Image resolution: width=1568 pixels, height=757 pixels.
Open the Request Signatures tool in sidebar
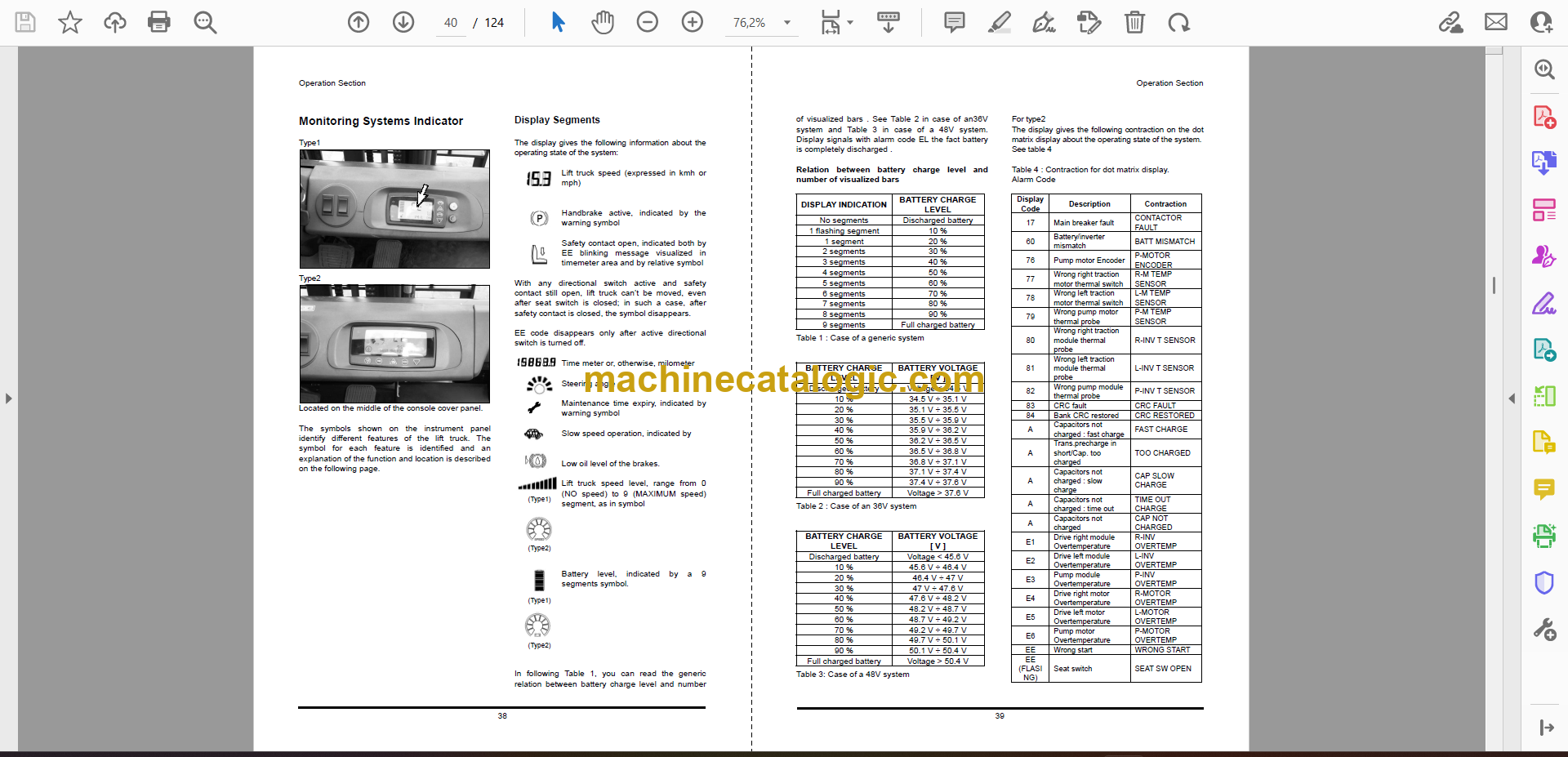coord(1543,256)
